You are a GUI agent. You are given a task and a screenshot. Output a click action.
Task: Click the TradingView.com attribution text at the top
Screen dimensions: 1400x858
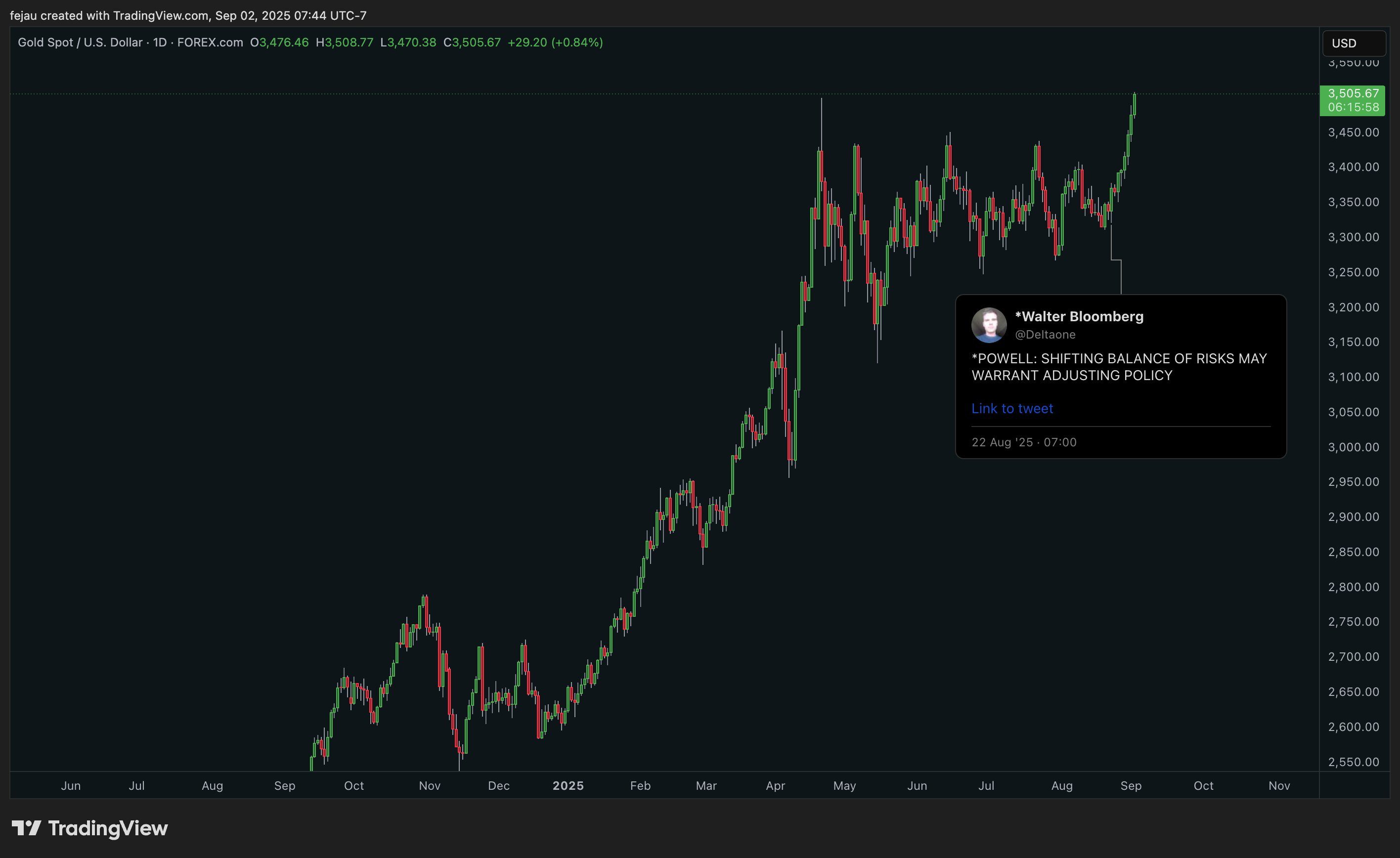[x=160, y=15]
